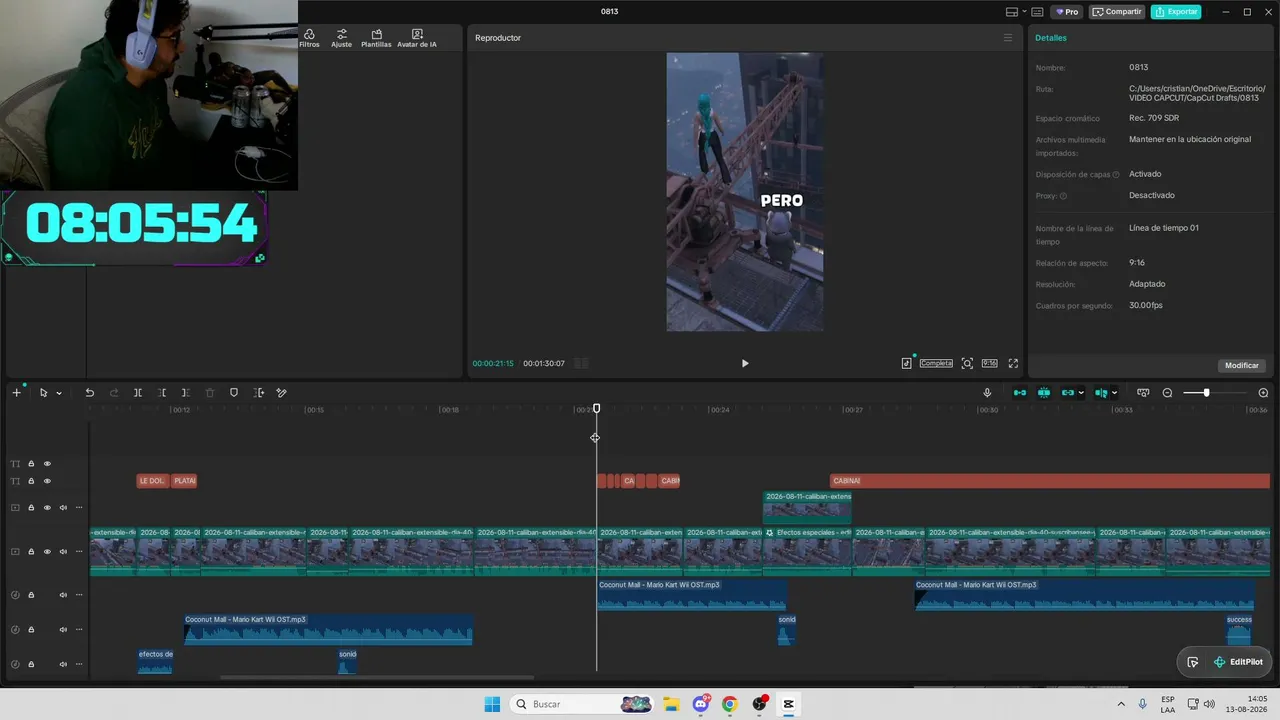Click the timeline horizontal scrollbar

tap(377, 677)
